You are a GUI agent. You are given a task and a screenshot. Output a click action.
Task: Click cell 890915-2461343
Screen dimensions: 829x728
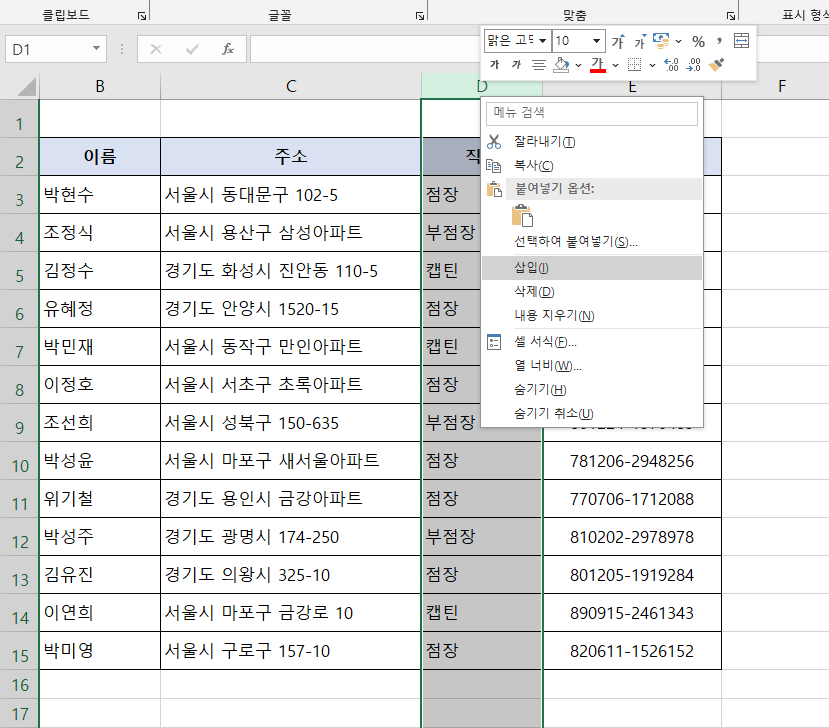point(632,613)
